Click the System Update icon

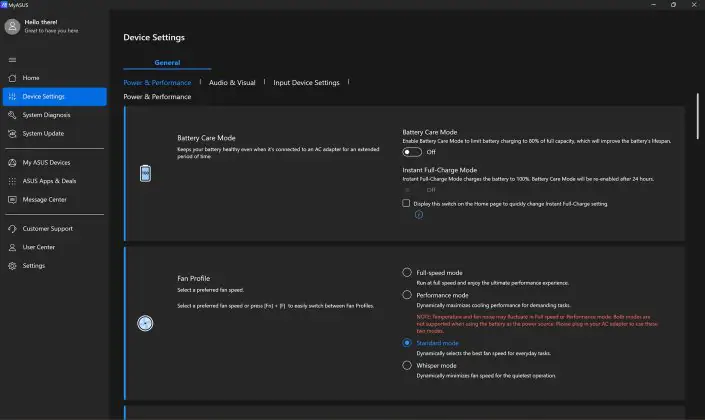(12, 134)
